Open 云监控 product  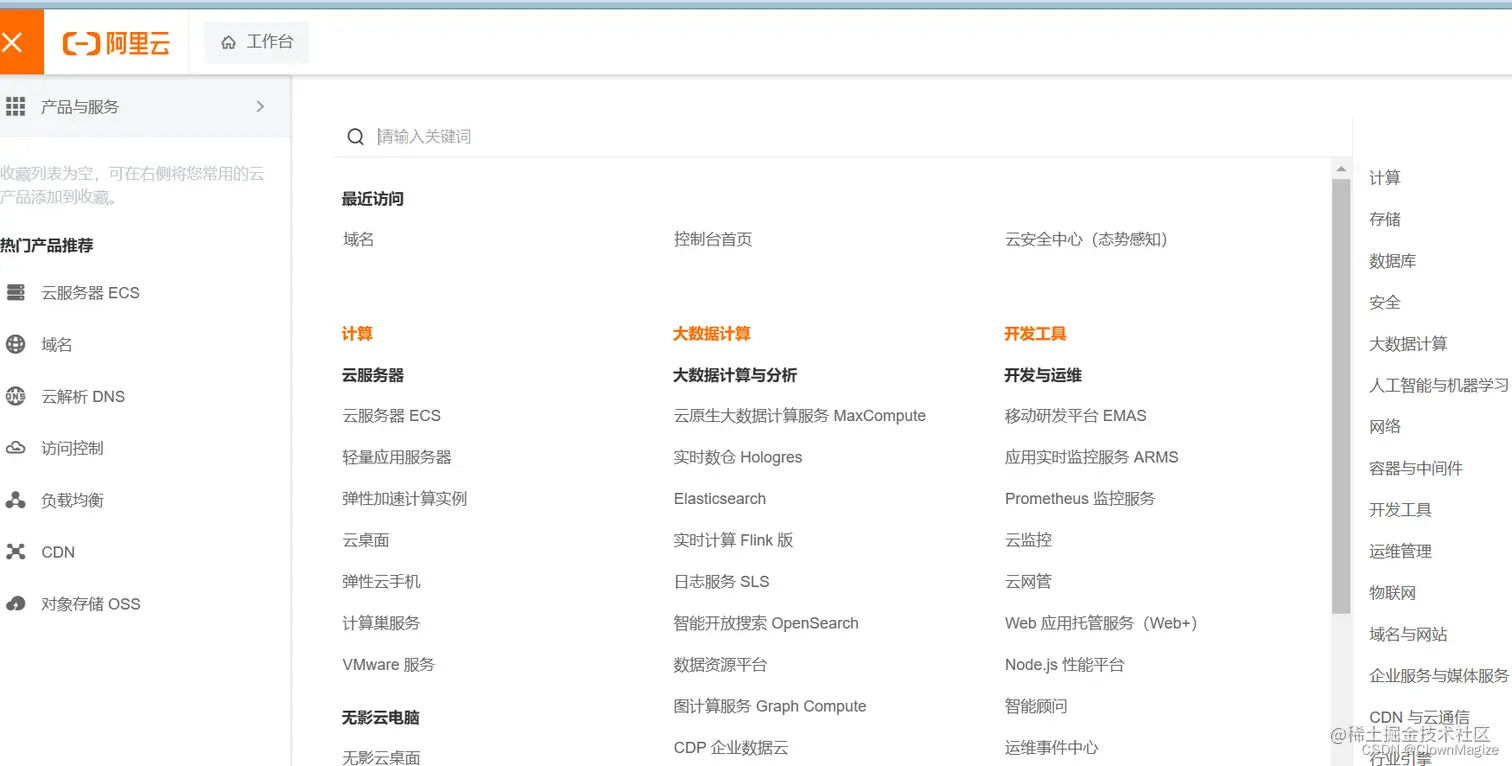1028,540
